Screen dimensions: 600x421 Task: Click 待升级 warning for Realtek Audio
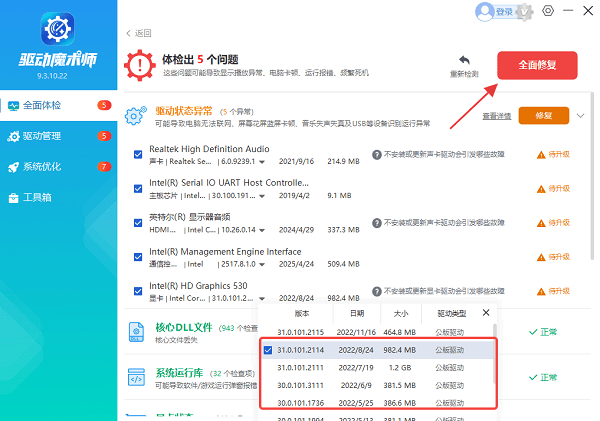553,155
